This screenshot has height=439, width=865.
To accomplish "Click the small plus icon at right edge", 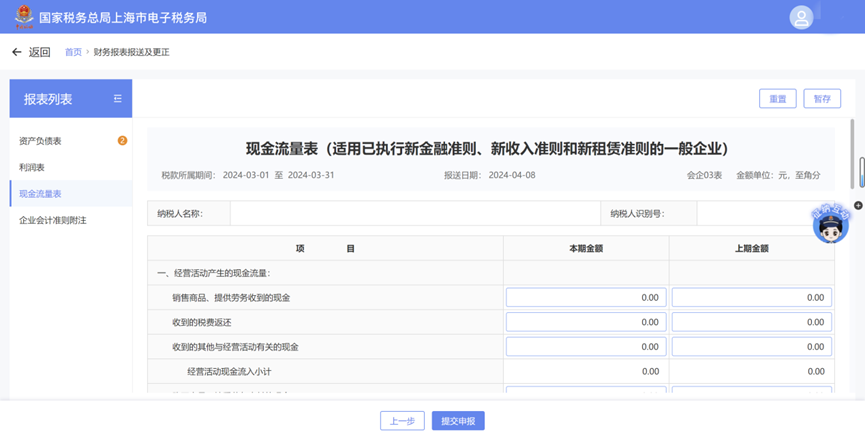I will pyautogui.click(x=858, y=205).
